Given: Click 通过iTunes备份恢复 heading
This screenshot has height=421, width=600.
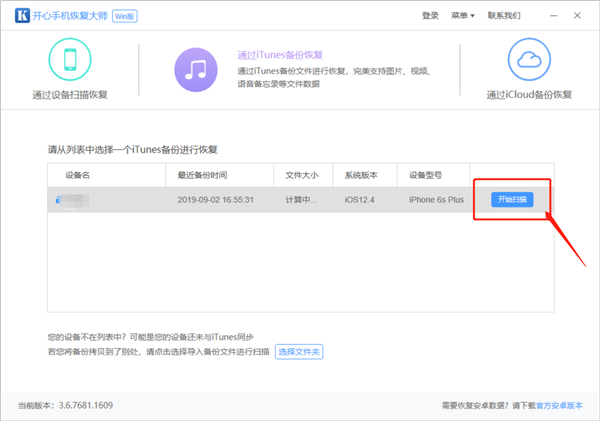Looking at the screenshot, I should pos(280,55).
